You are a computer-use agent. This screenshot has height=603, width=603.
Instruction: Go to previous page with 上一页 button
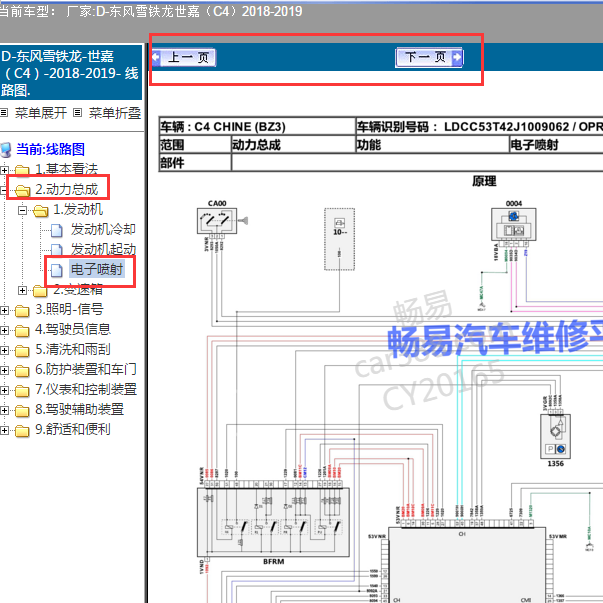pos(184,58)
